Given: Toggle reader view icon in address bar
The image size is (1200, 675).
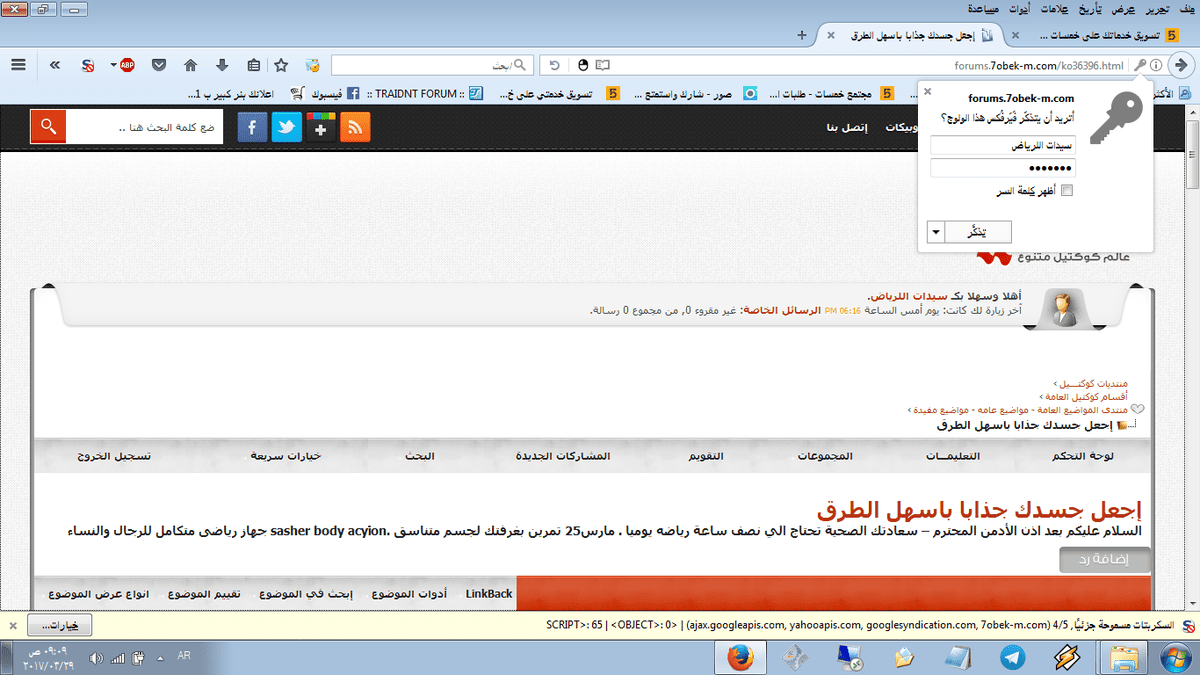Looking at the screenshot, I should (x=603, y=65).
